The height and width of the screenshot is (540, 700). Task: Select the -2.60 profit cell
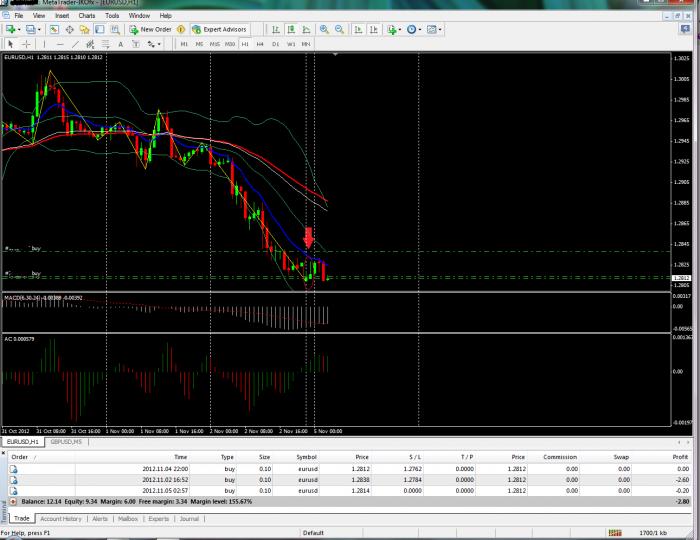tap(683, 480)
